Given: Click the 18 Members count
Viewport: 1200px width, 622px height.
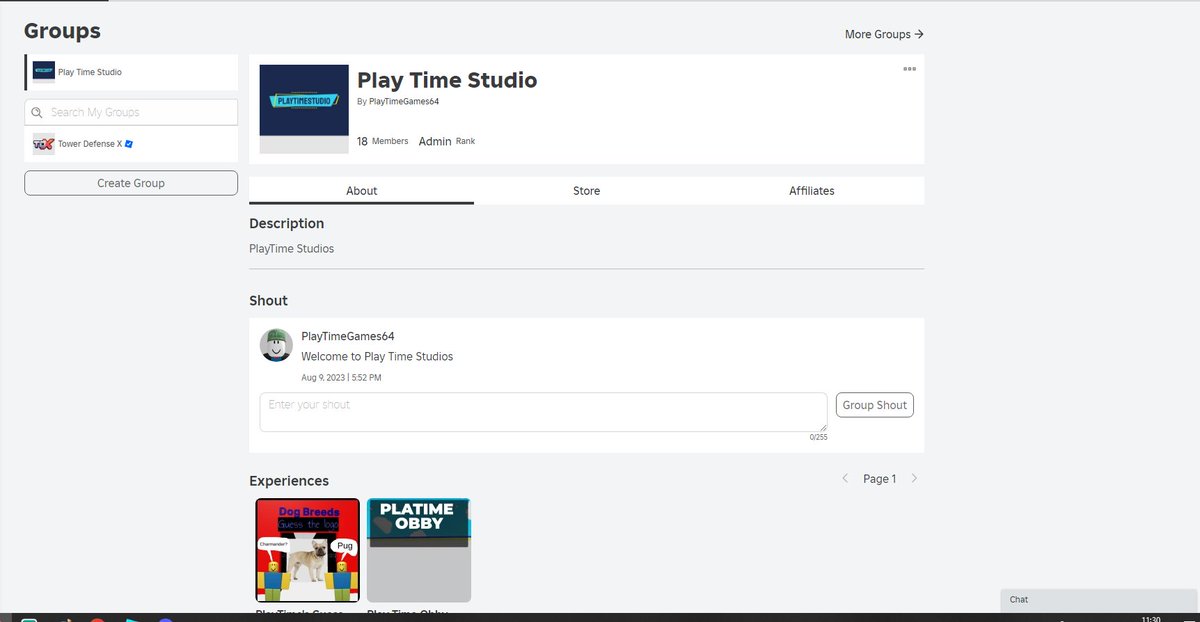Looking at the screenshot, I should [383, 142].
